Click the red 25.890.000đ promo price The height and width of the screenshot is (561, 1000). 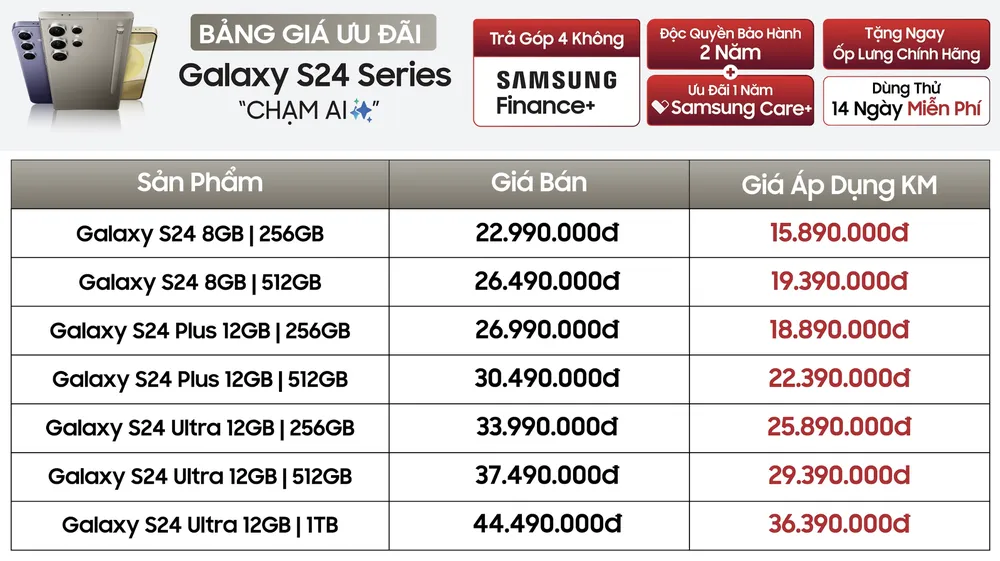click(838, 428)
